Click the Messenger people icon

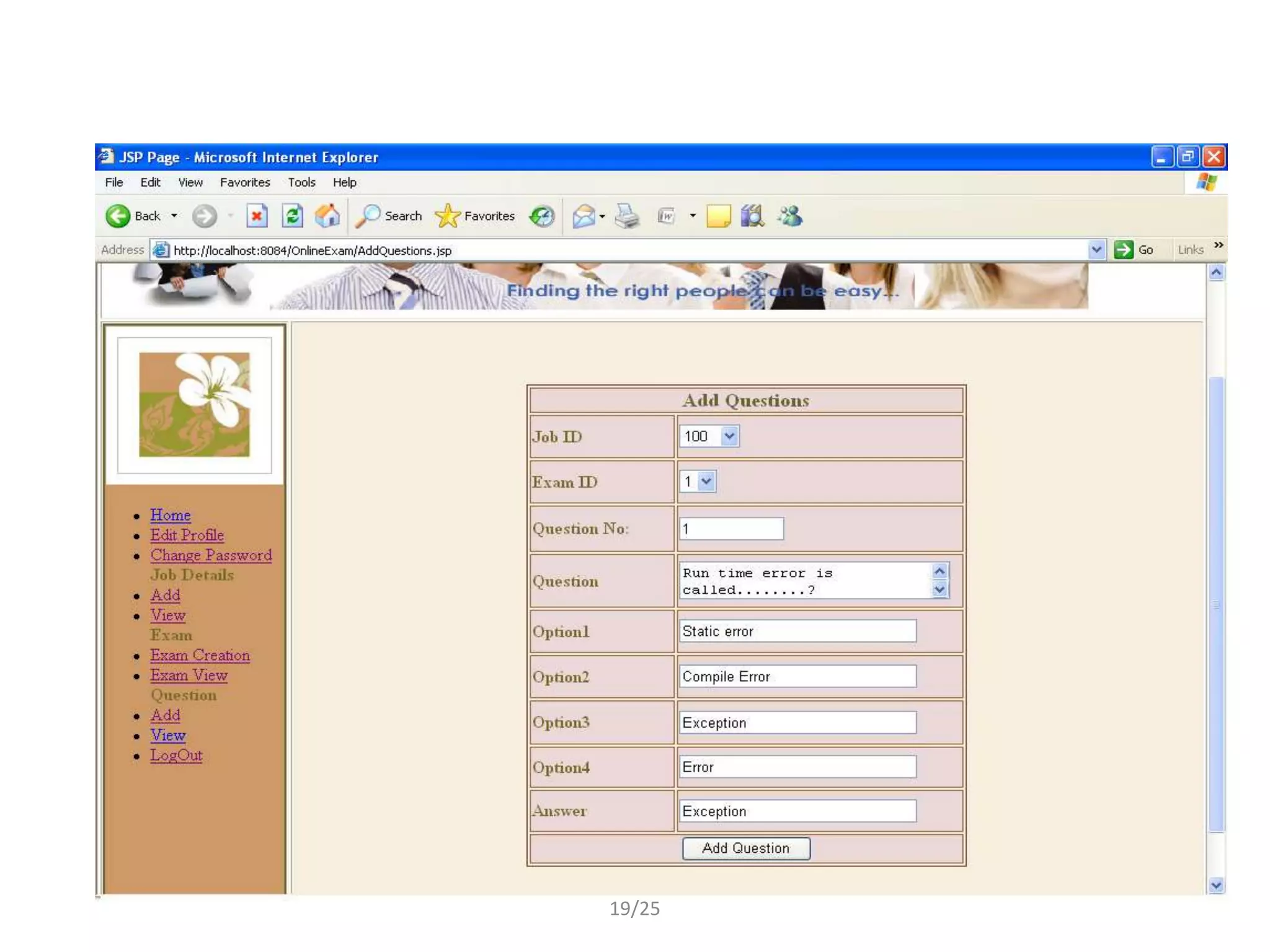791,216
